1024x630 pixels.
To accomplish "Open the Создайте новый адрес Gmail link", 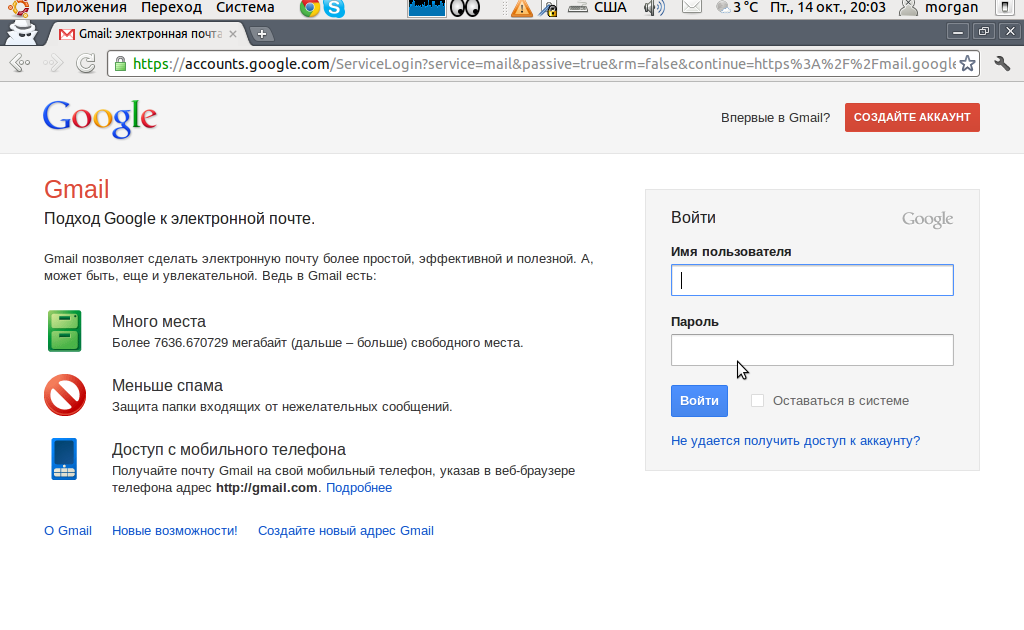I will [x=345, y=531].
